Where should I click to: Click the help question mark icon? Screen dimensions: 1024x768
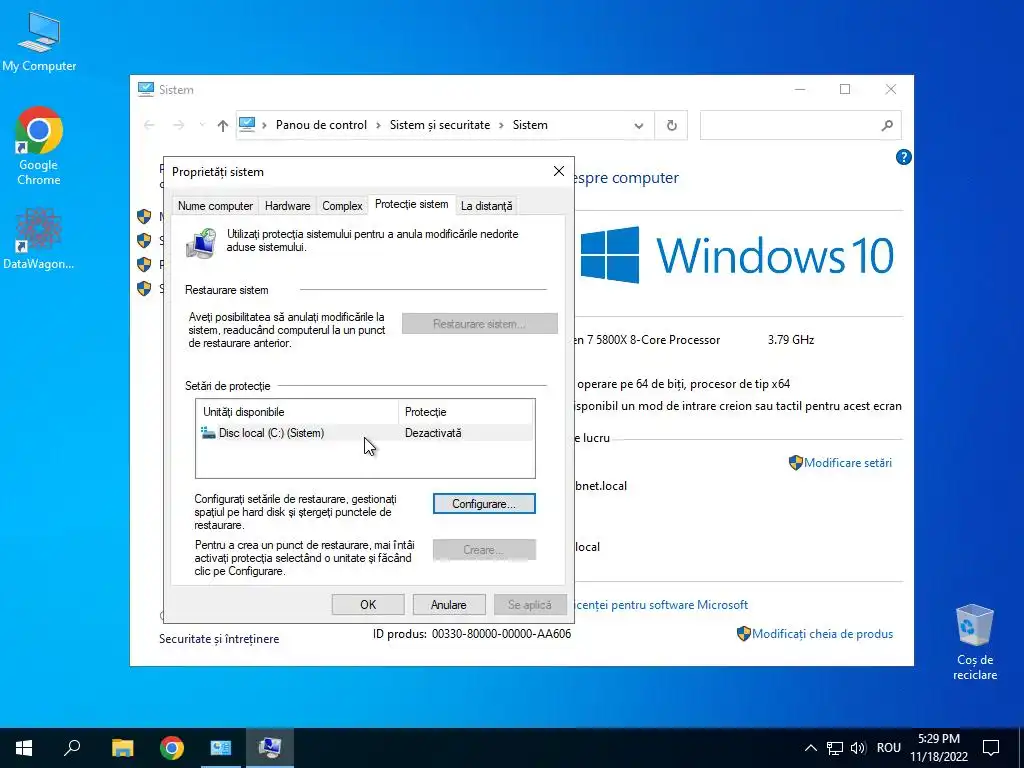[x=904, y=157]
